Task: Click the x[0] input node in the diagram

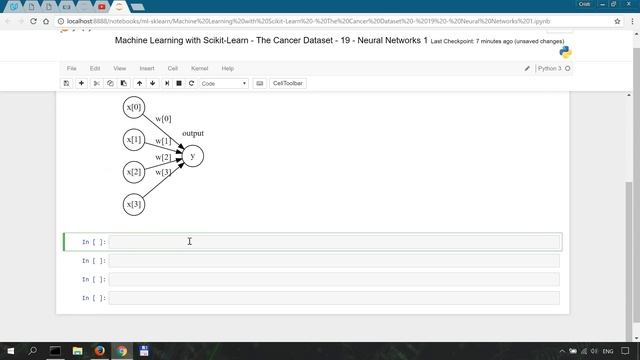Action: pyautogui.click(x=134, y=107)
